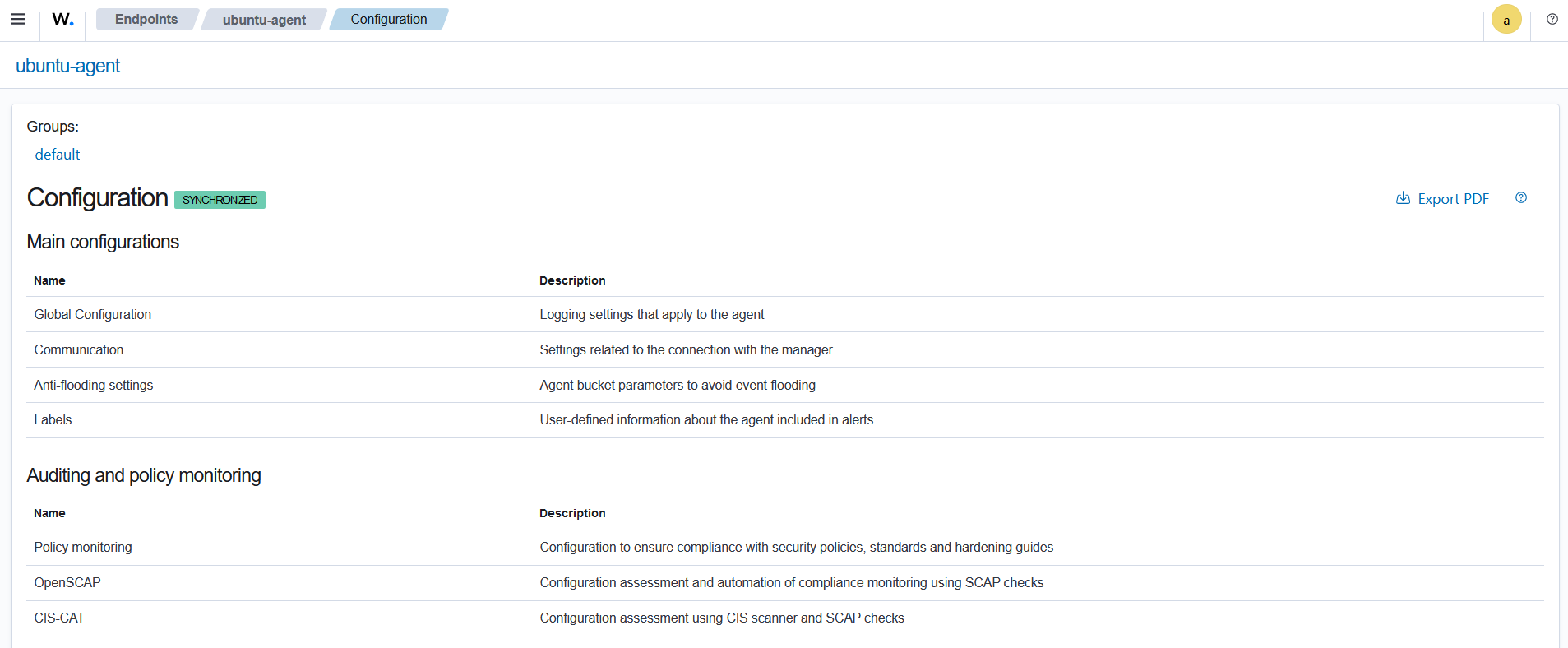Click the ubuntu-agent page title
This screenshot has width=1568, height=648.
(x=68, y=66)
